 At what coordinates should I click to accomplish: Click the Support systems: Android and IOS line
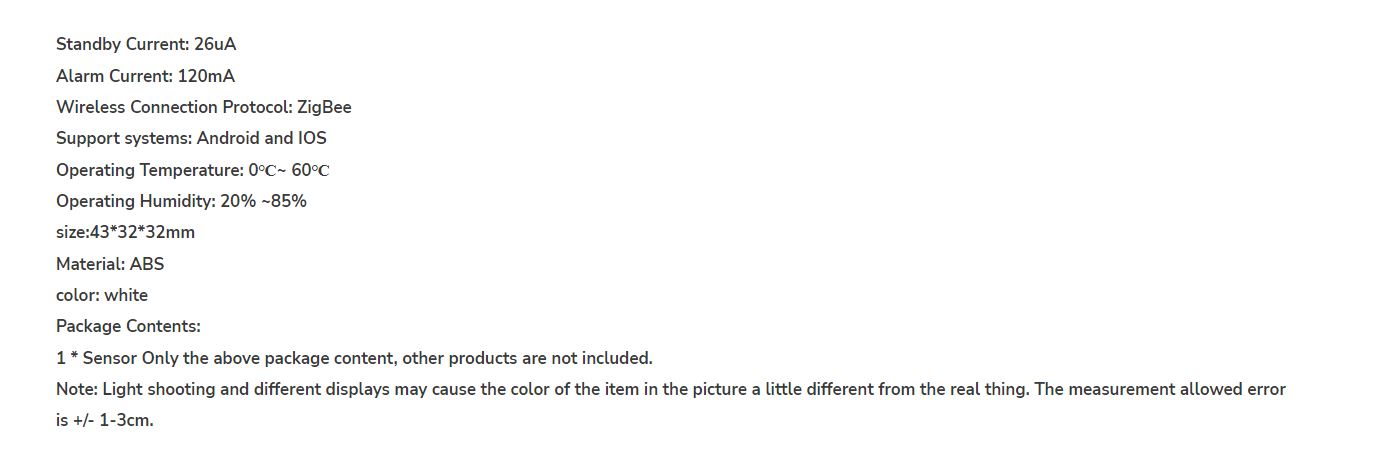tap(191, 138)
